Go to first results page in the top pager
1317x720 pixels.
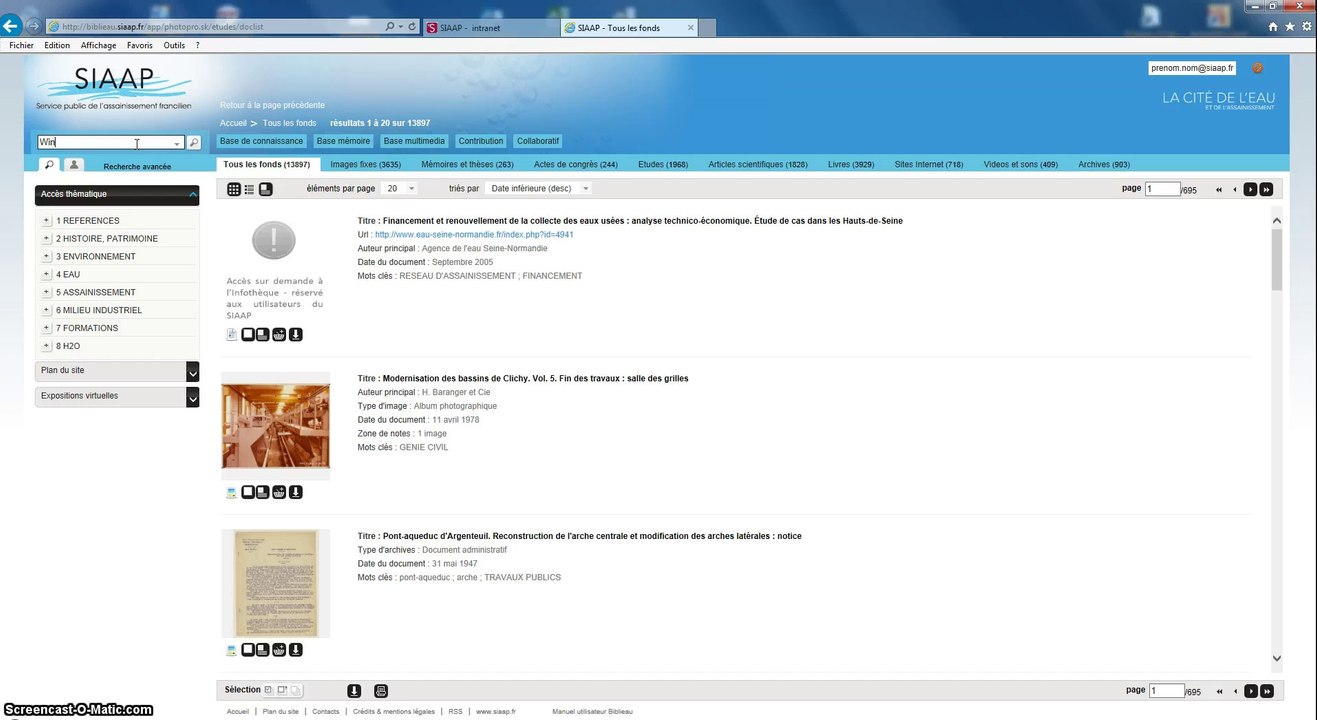(1219, 189)
